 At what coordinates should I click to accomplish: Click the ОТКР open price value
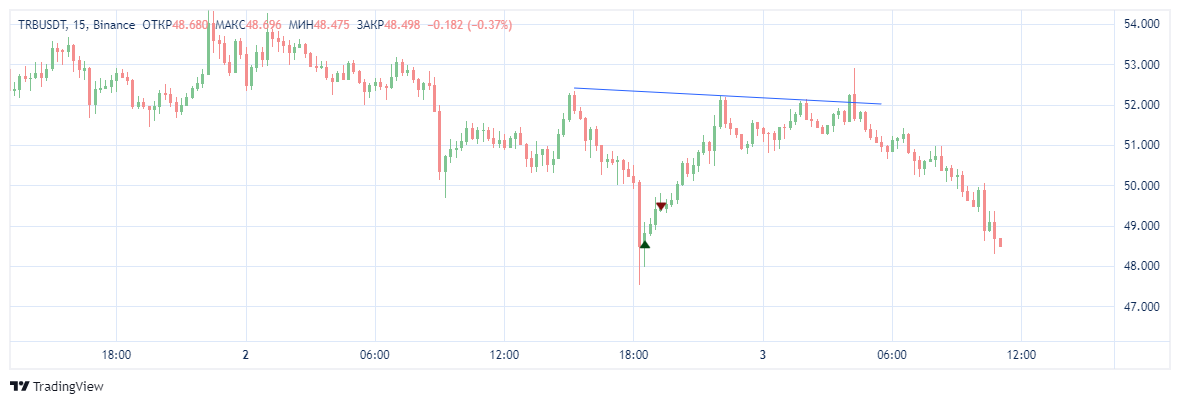click(x=189, y=24)
